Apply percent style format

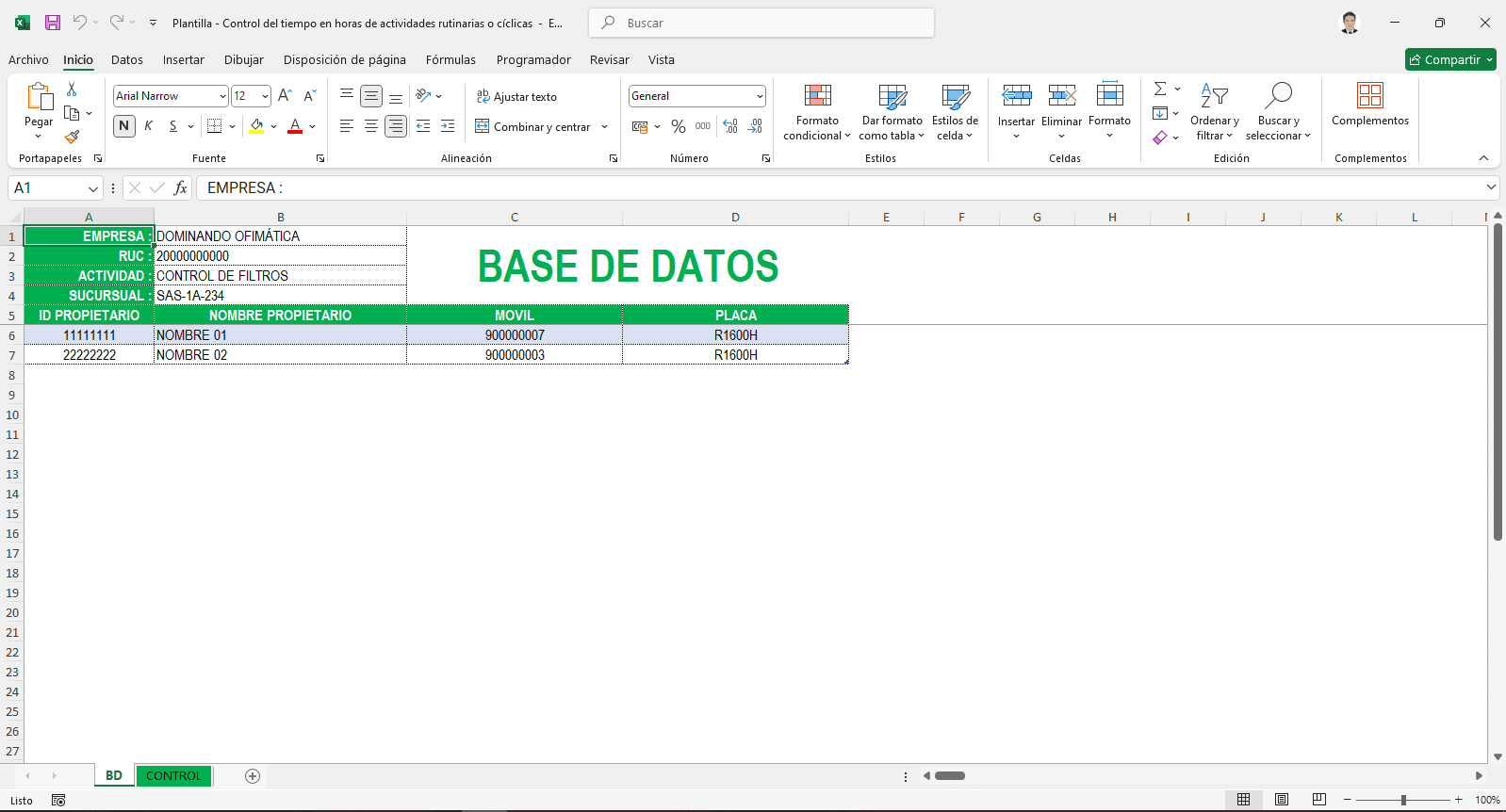coord(679,126)
